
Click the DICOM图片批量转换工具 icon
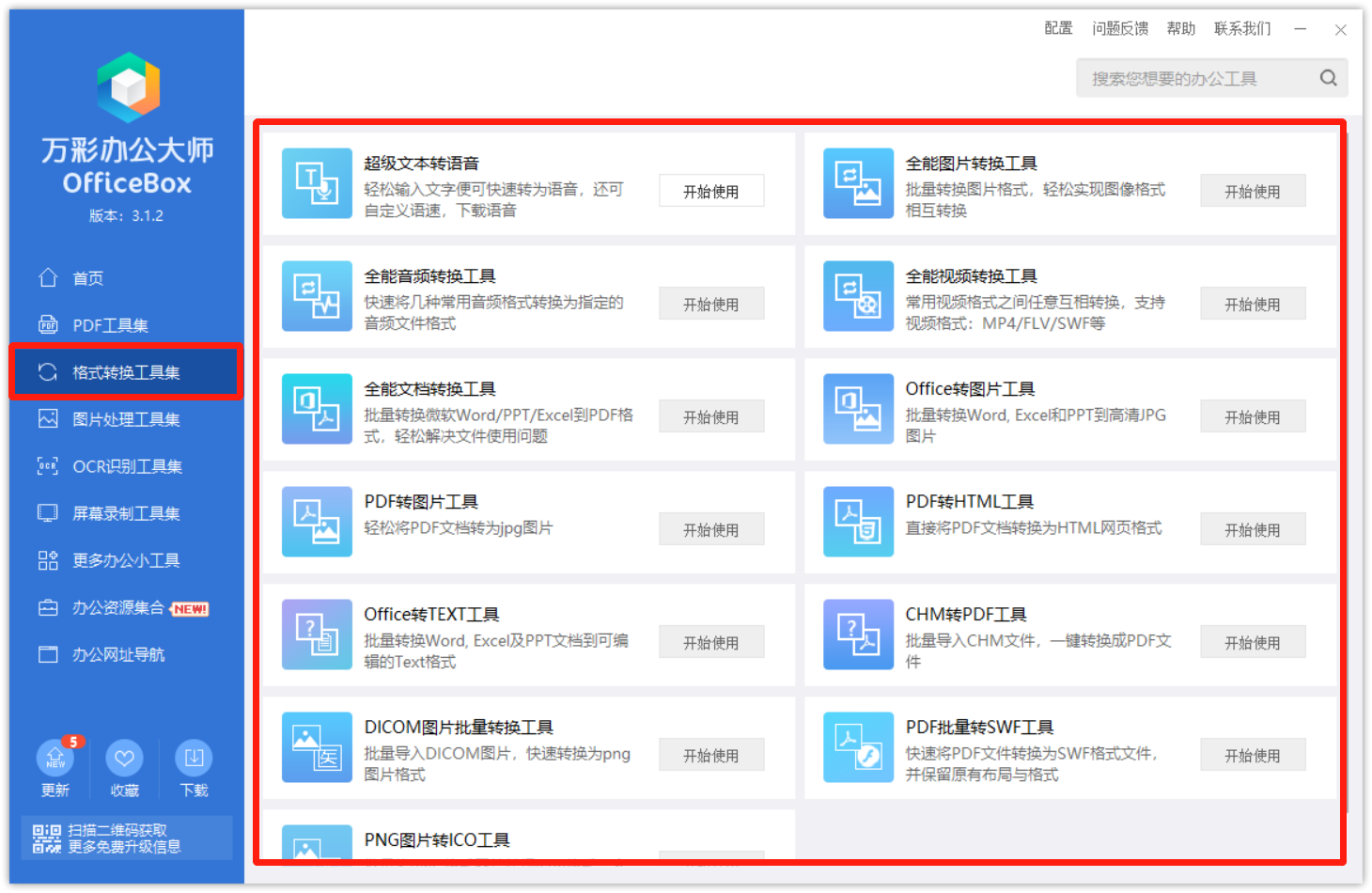coord(317,747)
